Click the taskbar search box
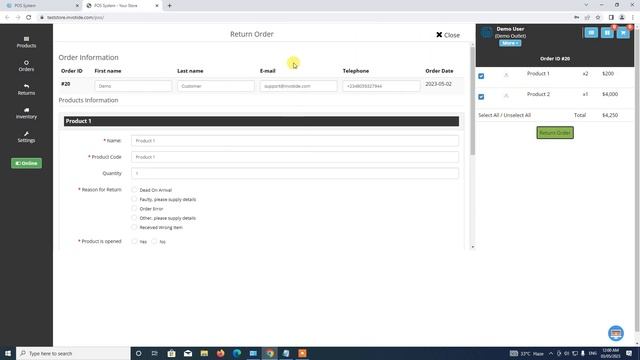Viewport: 640px width, 360px height. (73, 353)
